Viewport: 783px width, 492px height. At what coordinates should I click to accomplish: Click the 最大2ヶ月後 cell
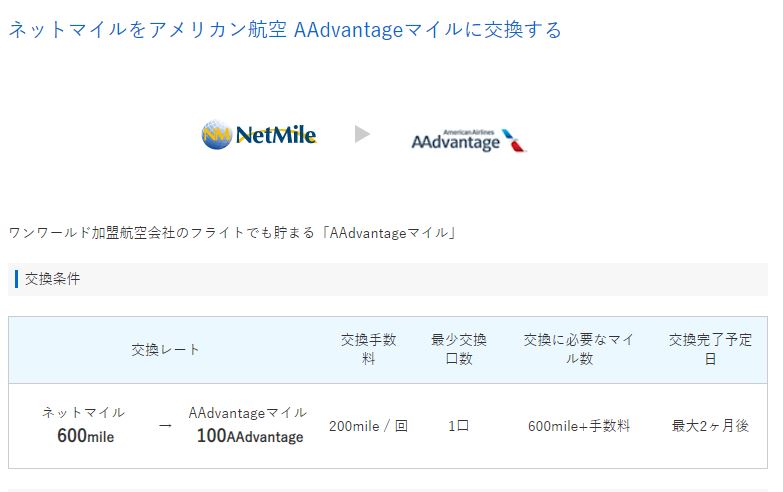710,426
